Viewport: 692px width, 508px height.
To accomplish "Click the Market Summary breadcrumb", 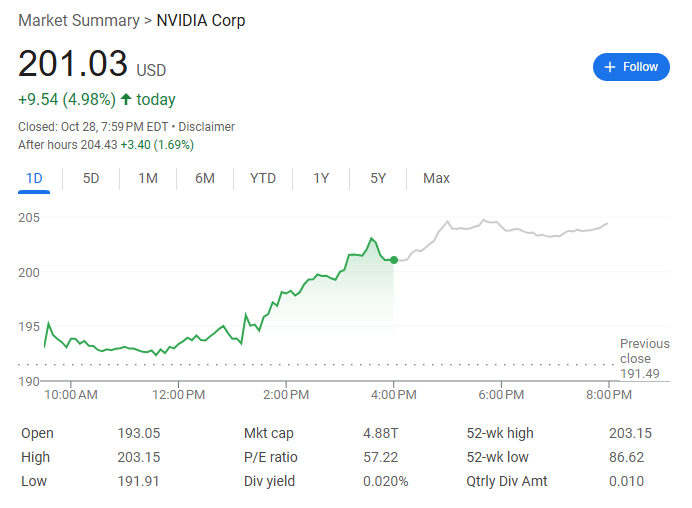I will click(x=79, y=20).
